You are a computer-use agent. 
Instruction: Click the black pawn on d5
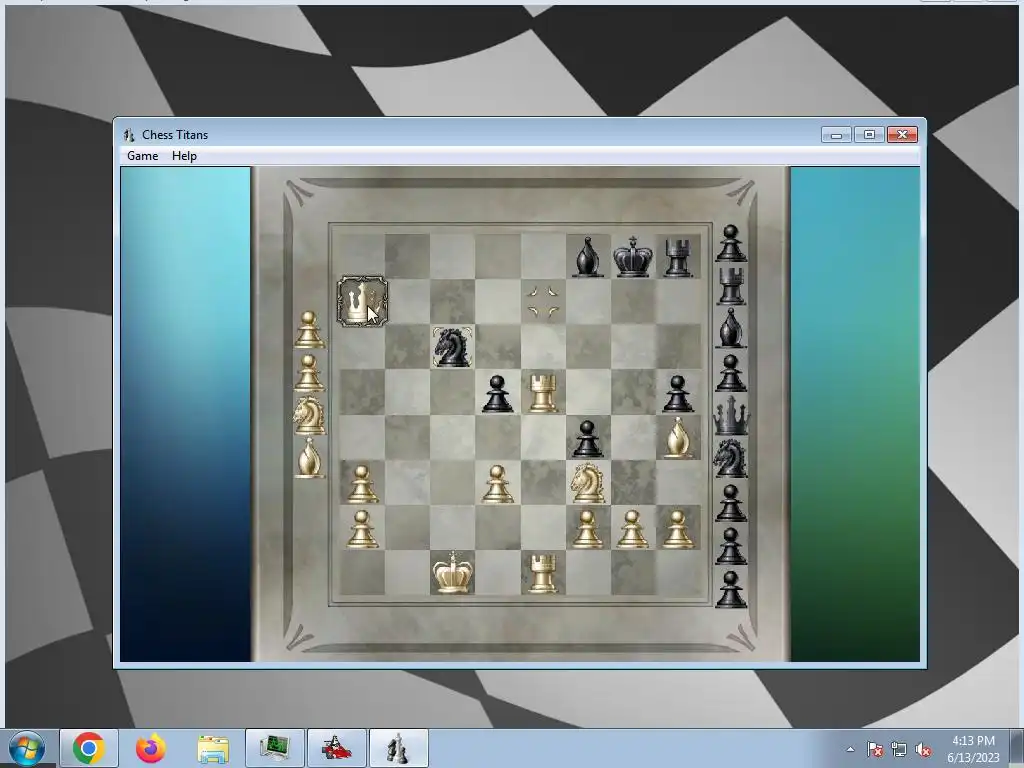click(497, 393)
